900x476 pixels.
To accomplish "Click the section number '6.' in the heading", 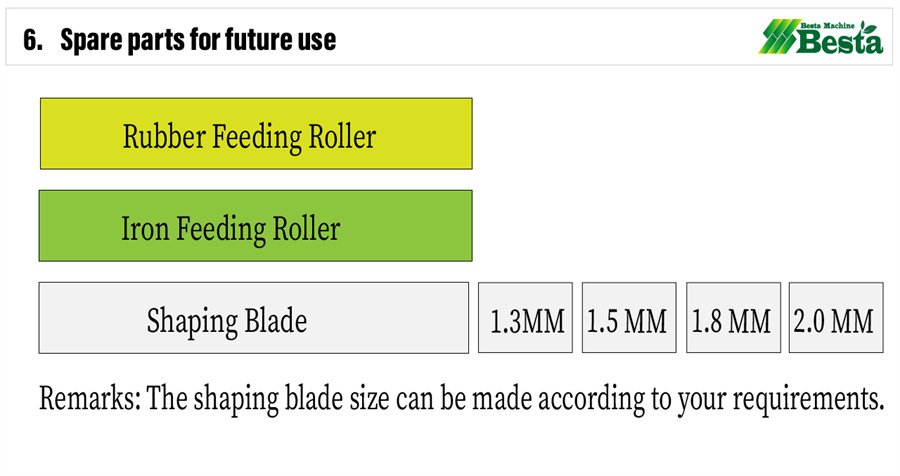I will pyautogui.click(x=33, y=40).
